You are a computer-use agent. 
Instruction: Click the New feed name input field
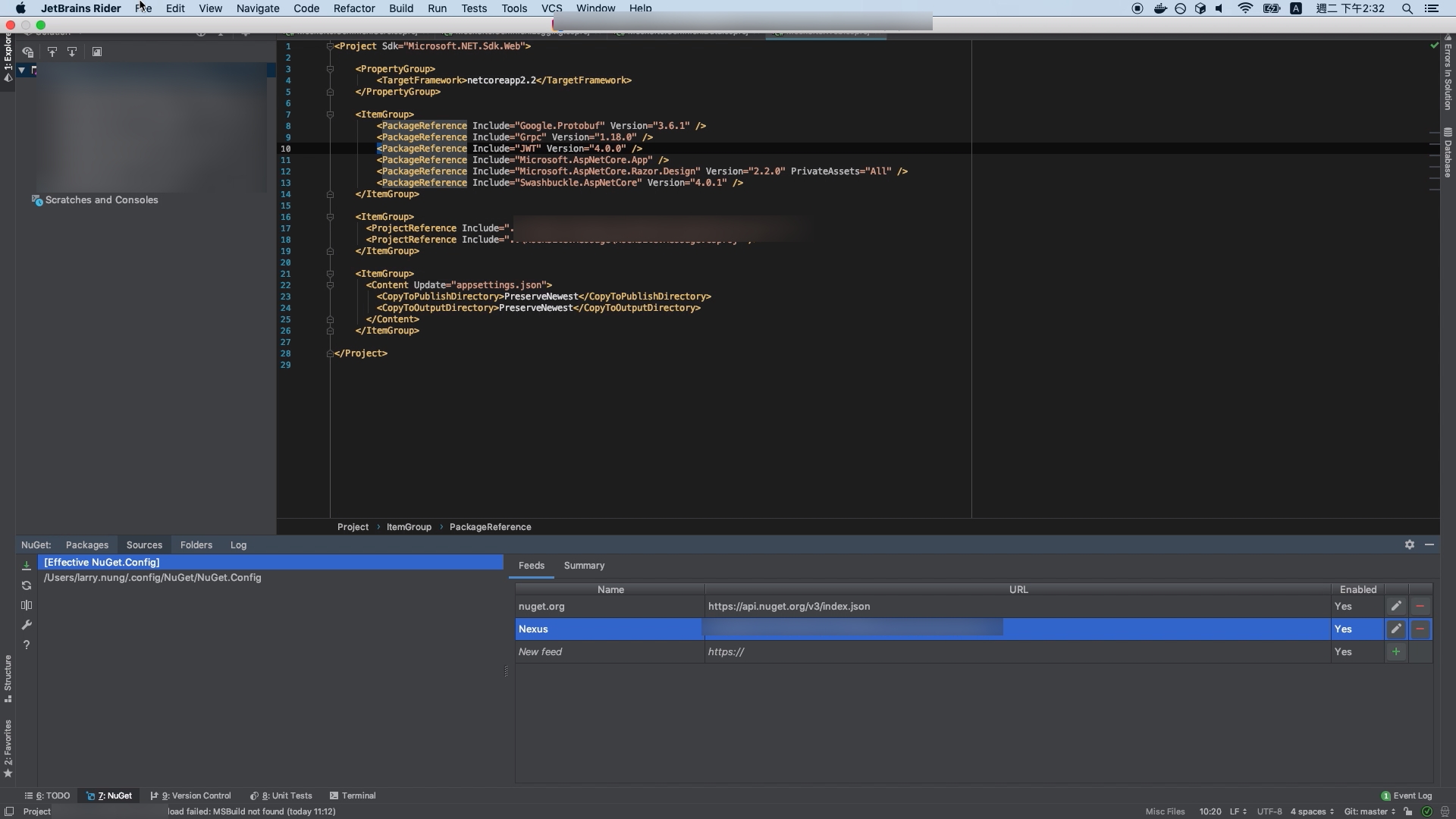(610, 652)
